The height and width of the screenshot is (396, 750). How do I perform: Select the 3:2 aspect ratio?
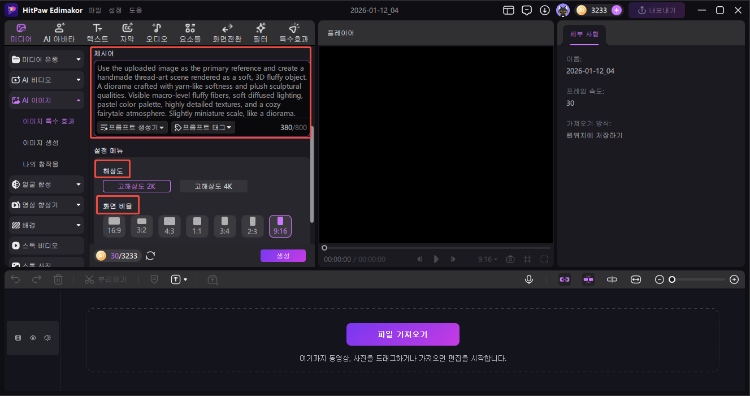(x=142, y=226)
